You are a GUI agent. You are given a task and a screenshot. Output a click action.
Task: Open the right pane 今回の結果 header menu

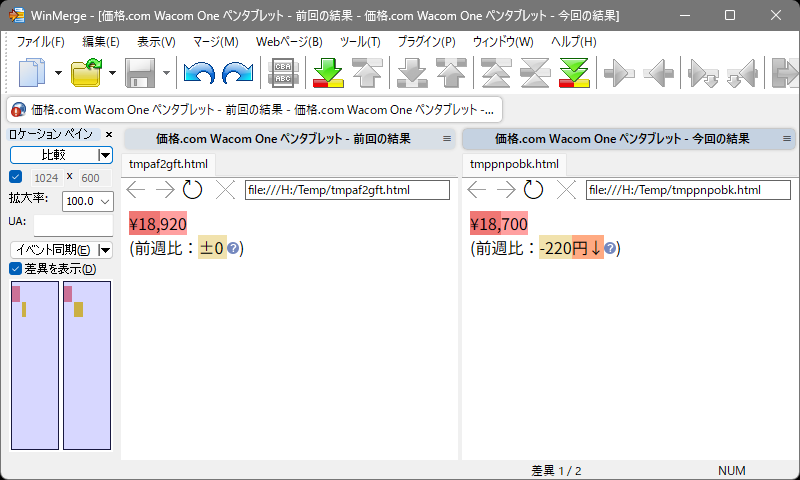[x=787, y=139]
